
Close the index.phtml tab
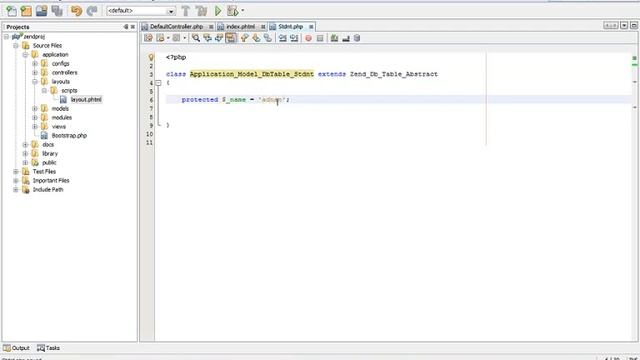point(263,27)
